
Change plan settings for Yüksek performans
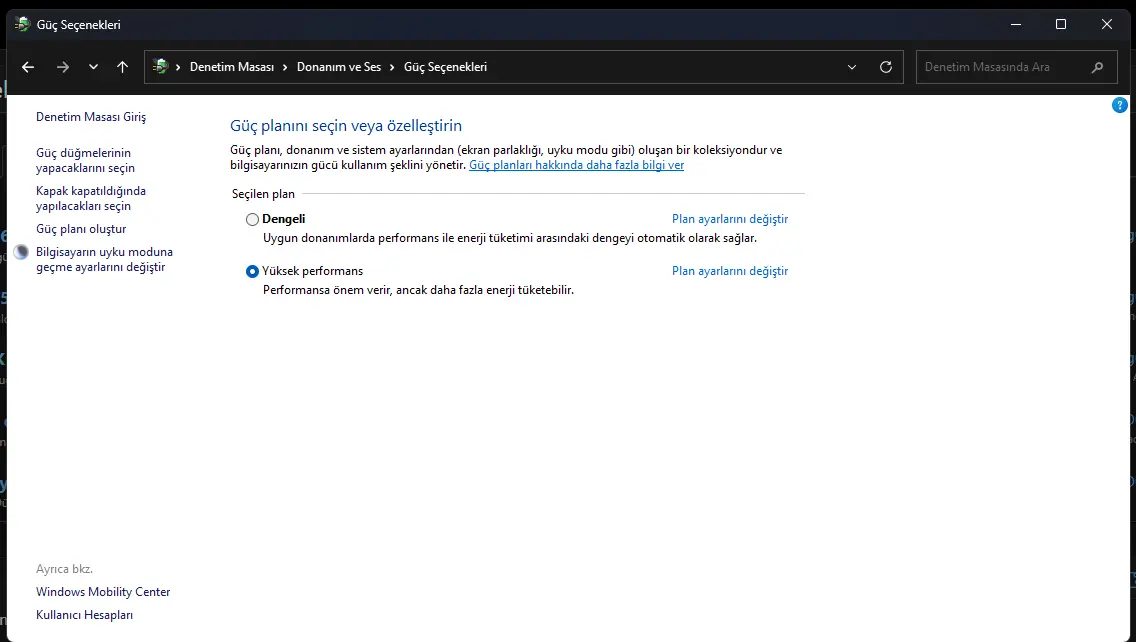[730, 271]
